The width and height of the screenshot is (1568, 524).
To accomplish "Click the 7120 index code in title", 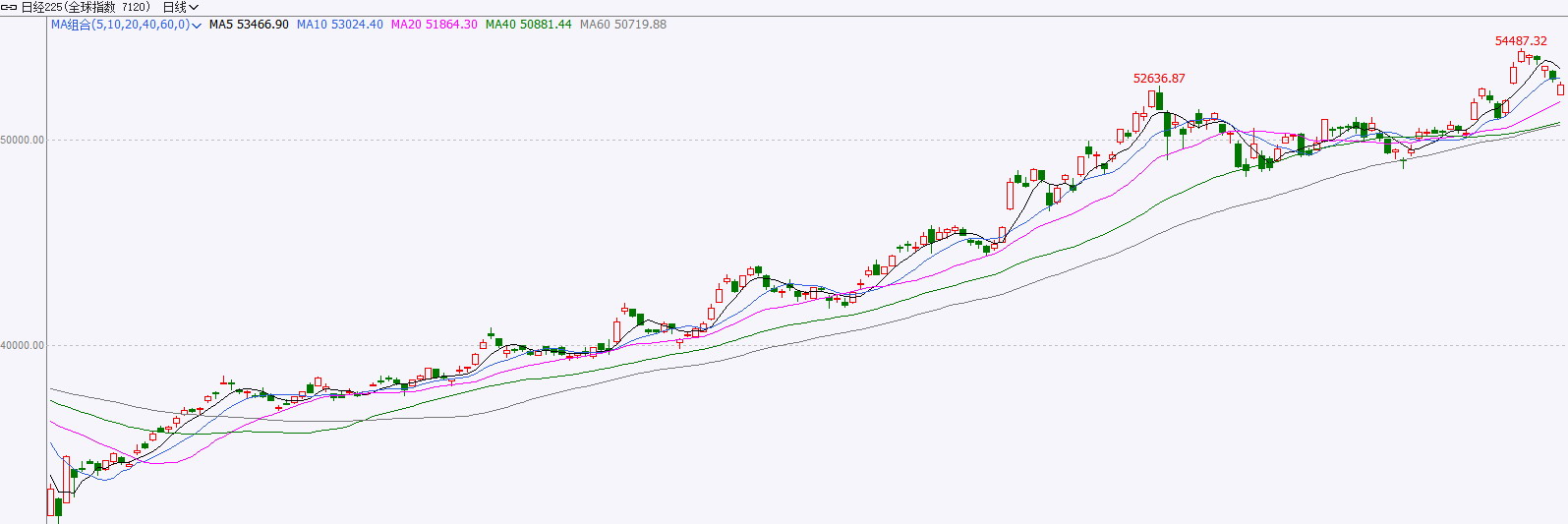I will pyautogui.click(x=135, y=7).
